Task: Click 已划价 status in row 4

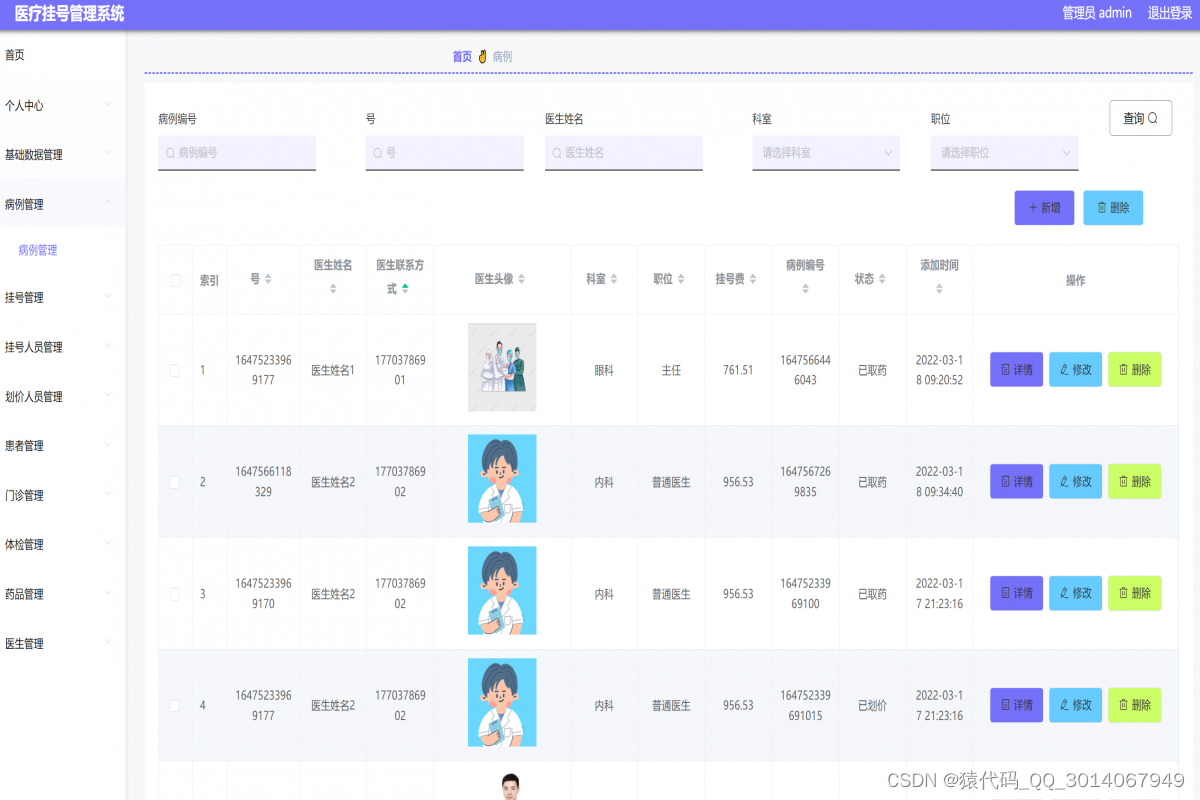Action: 872,705
